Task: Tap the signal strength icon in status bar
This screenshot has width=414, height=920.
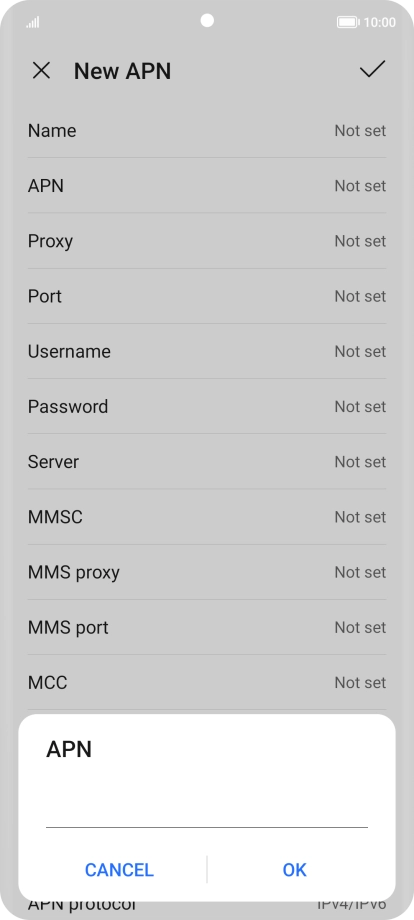Action: 33,22
